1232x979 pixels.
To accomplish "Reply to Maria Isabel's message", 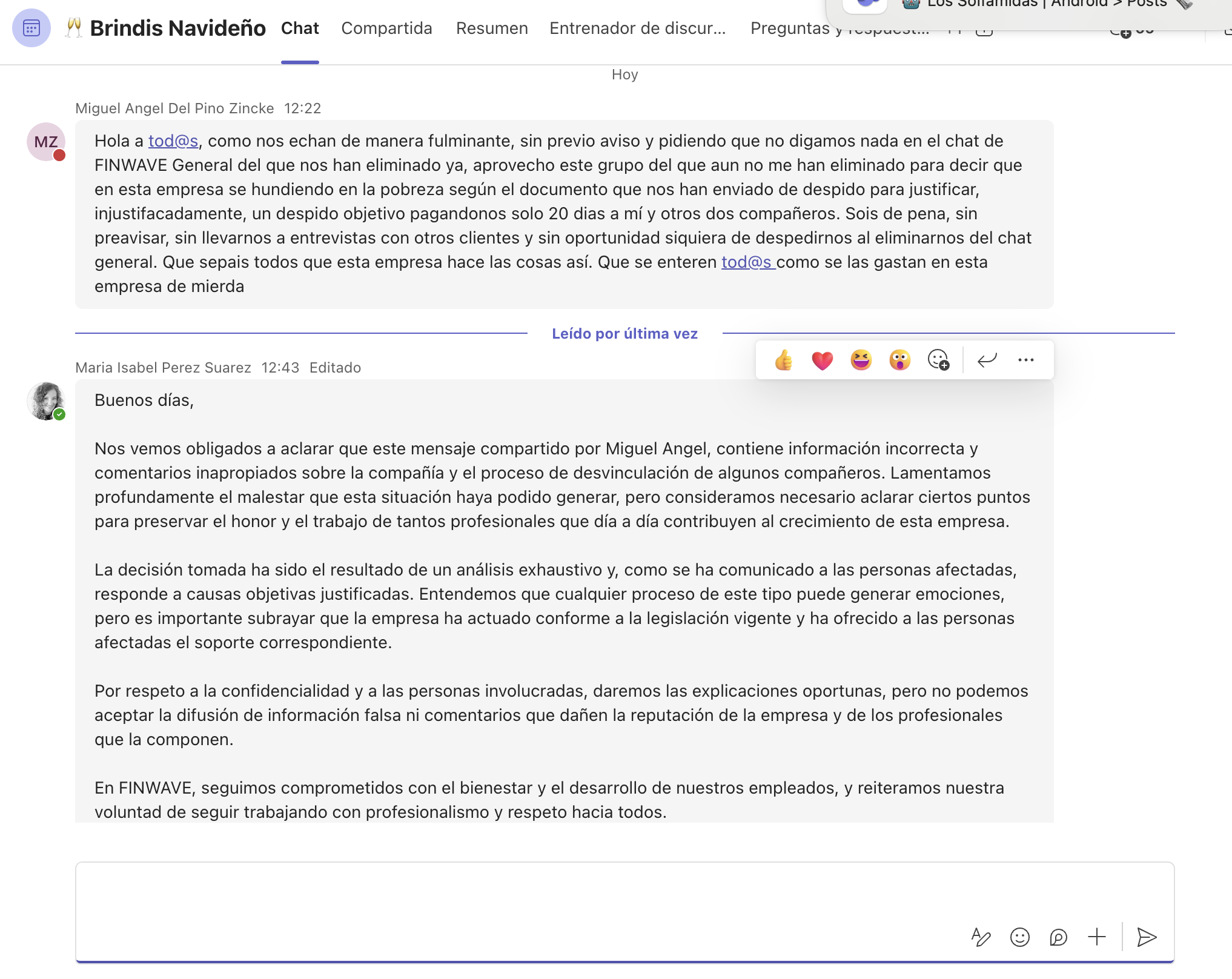I will click(x=987, y=360).
